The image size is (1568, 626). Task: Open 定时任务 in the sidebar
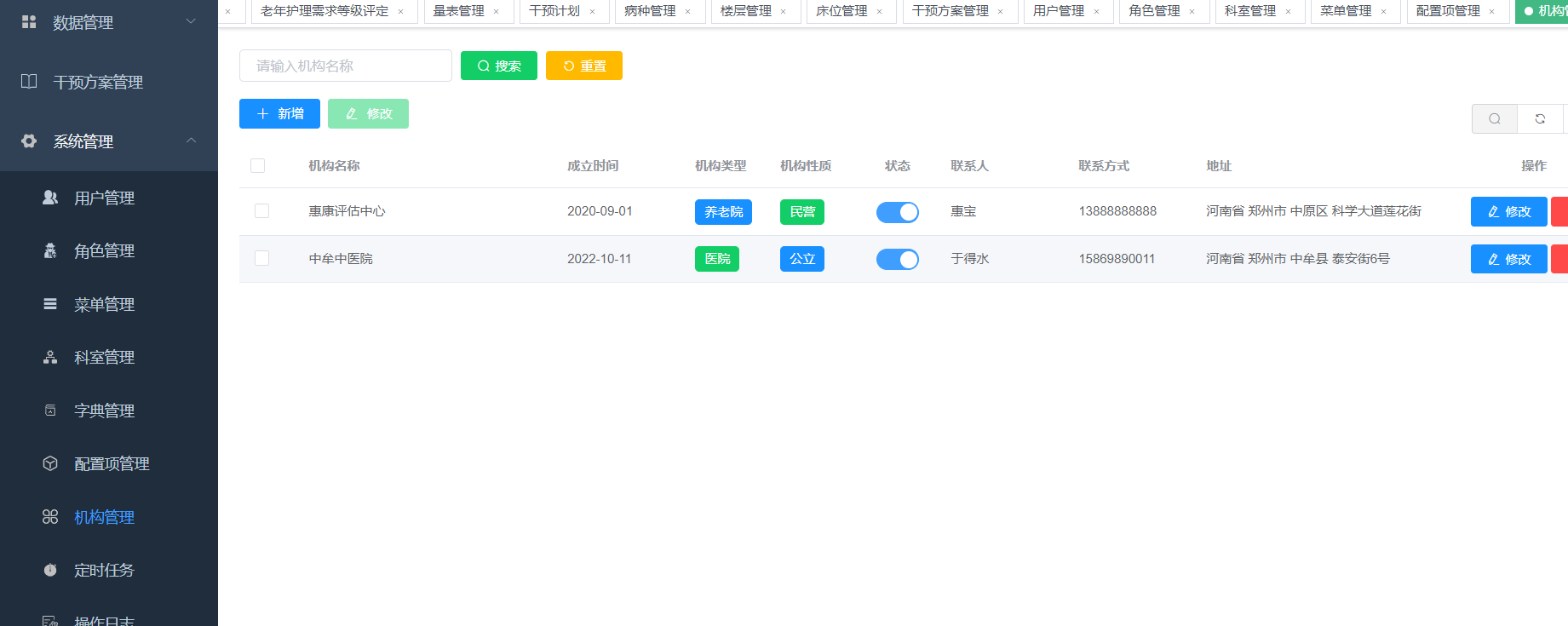coord(104,571)
